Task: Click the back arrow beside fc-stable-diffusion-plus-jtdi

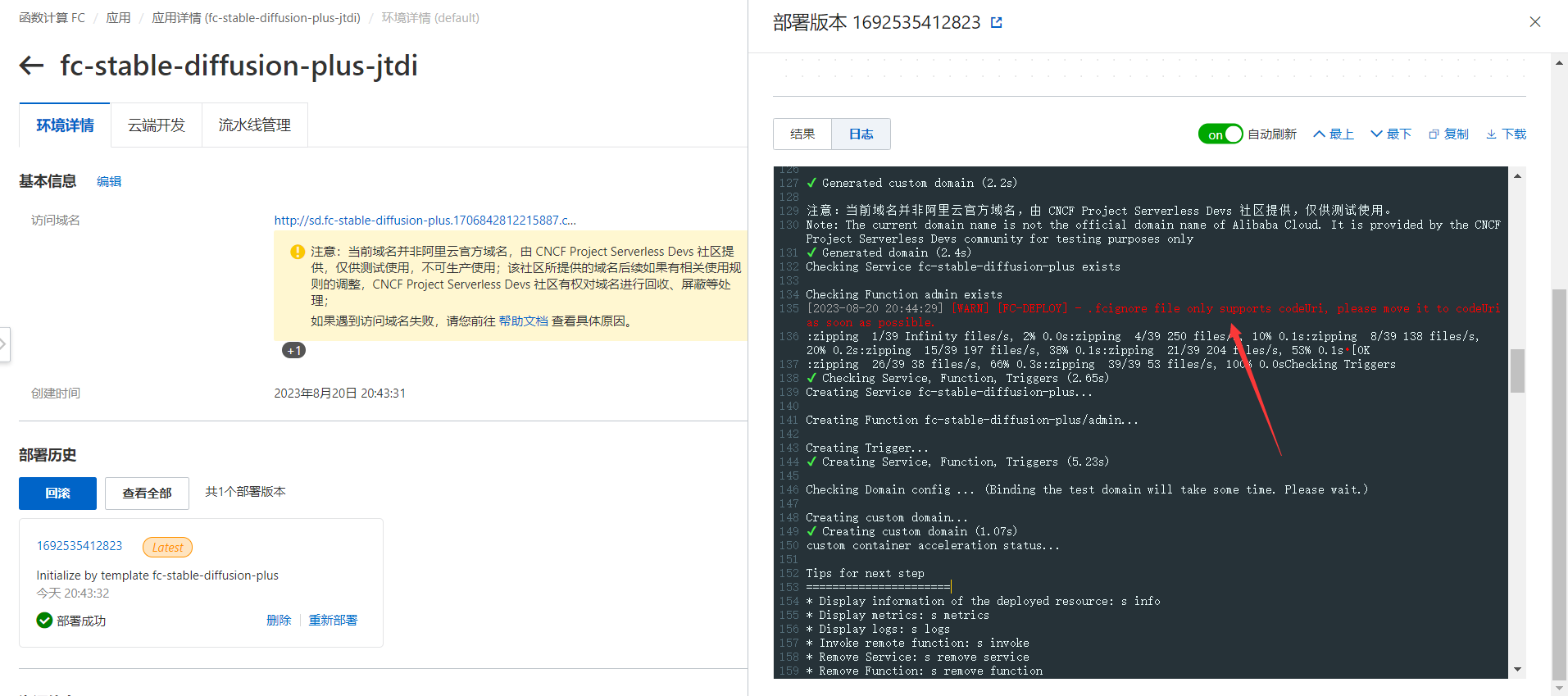Action: coord(31,66)
